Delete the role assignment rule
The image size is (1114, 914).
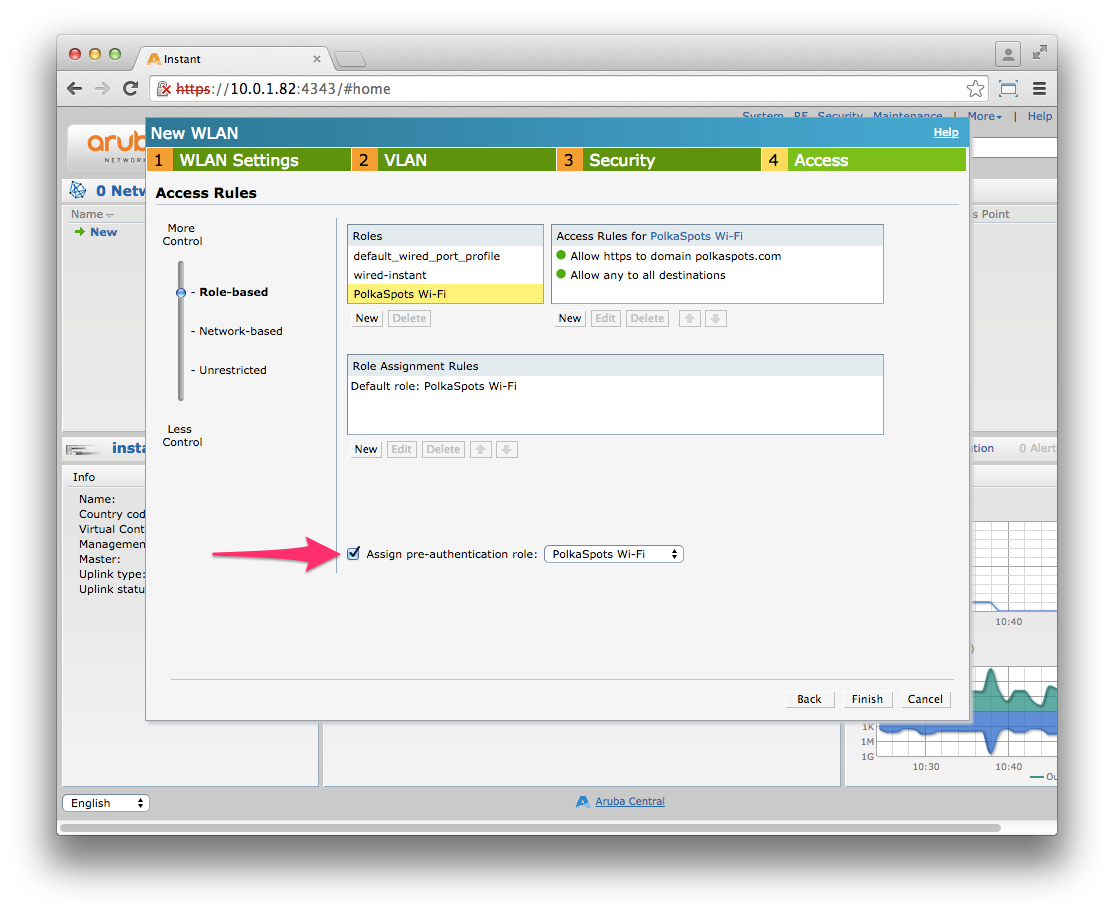[x=443, y=449]
